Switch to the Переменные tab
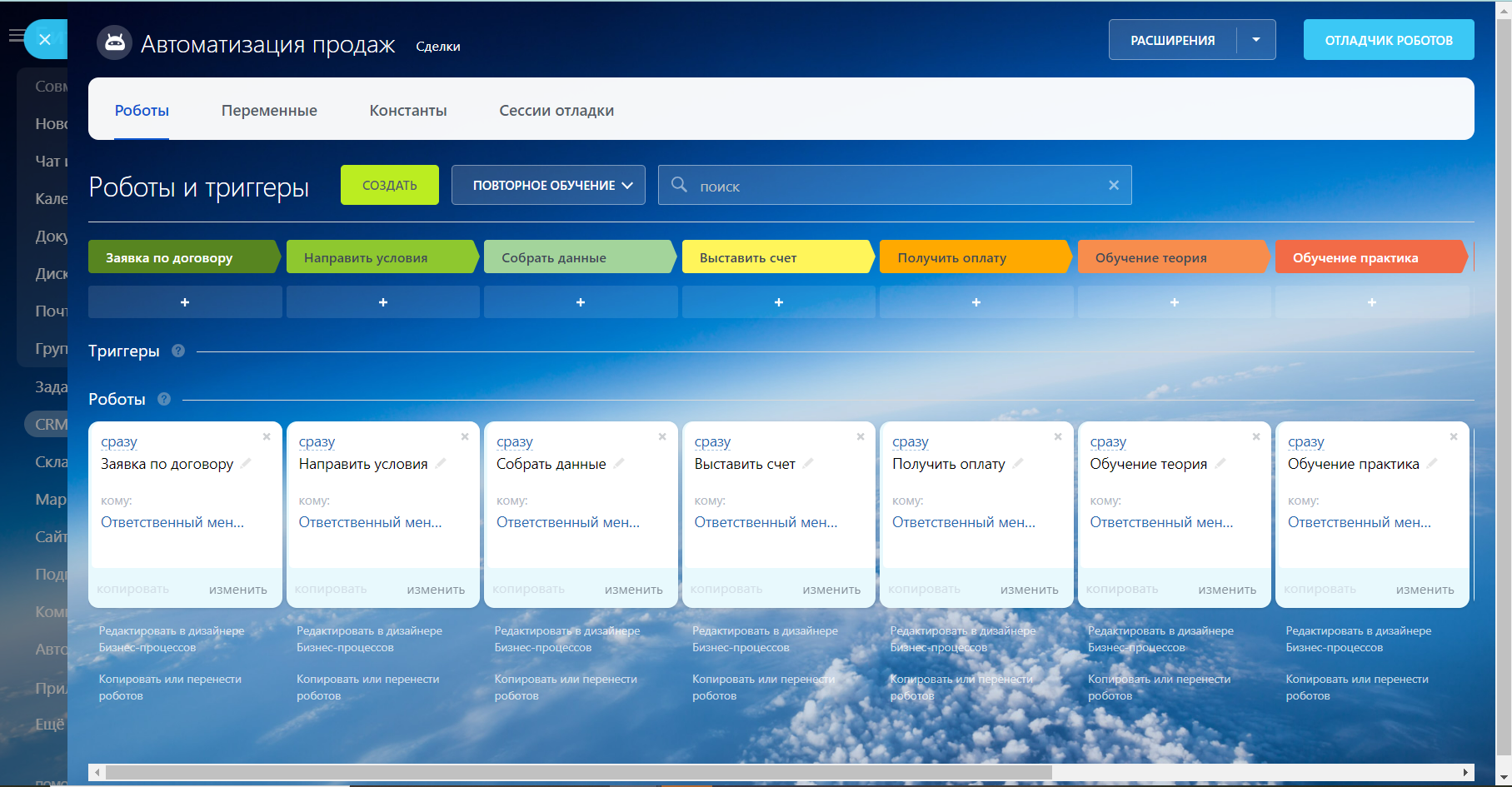The image size is (1512, 787). [x=269, y=111]
